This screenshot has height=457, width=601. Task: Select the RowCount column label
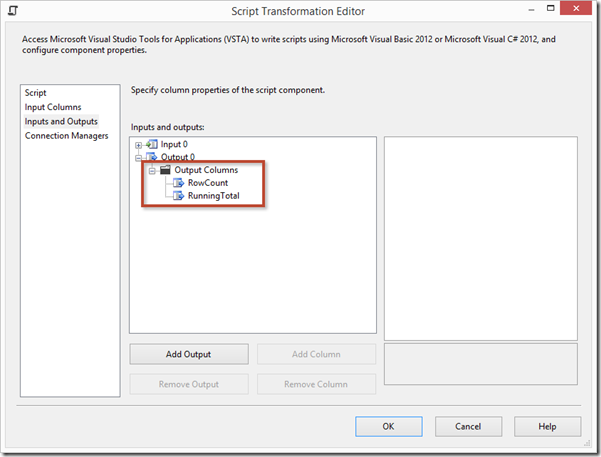pos(208,183)
